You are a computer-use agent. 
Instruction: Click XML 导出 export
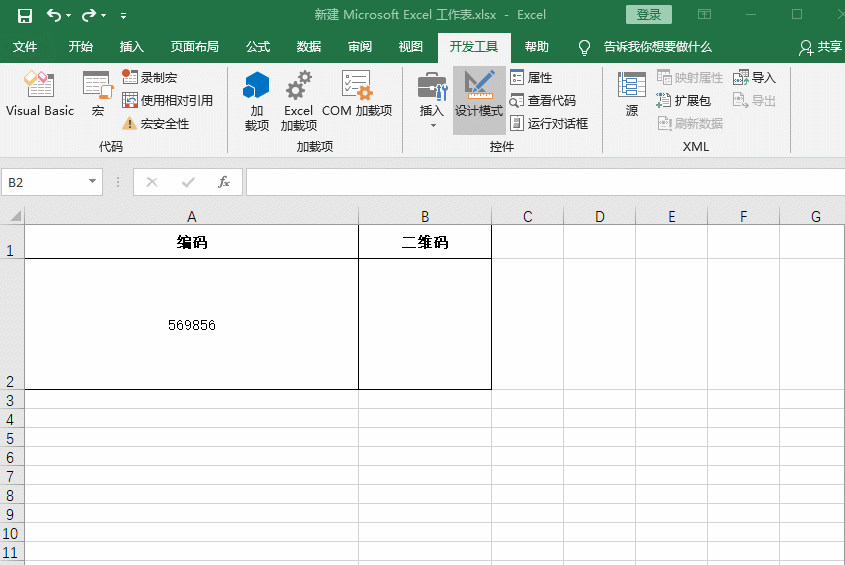754,100
